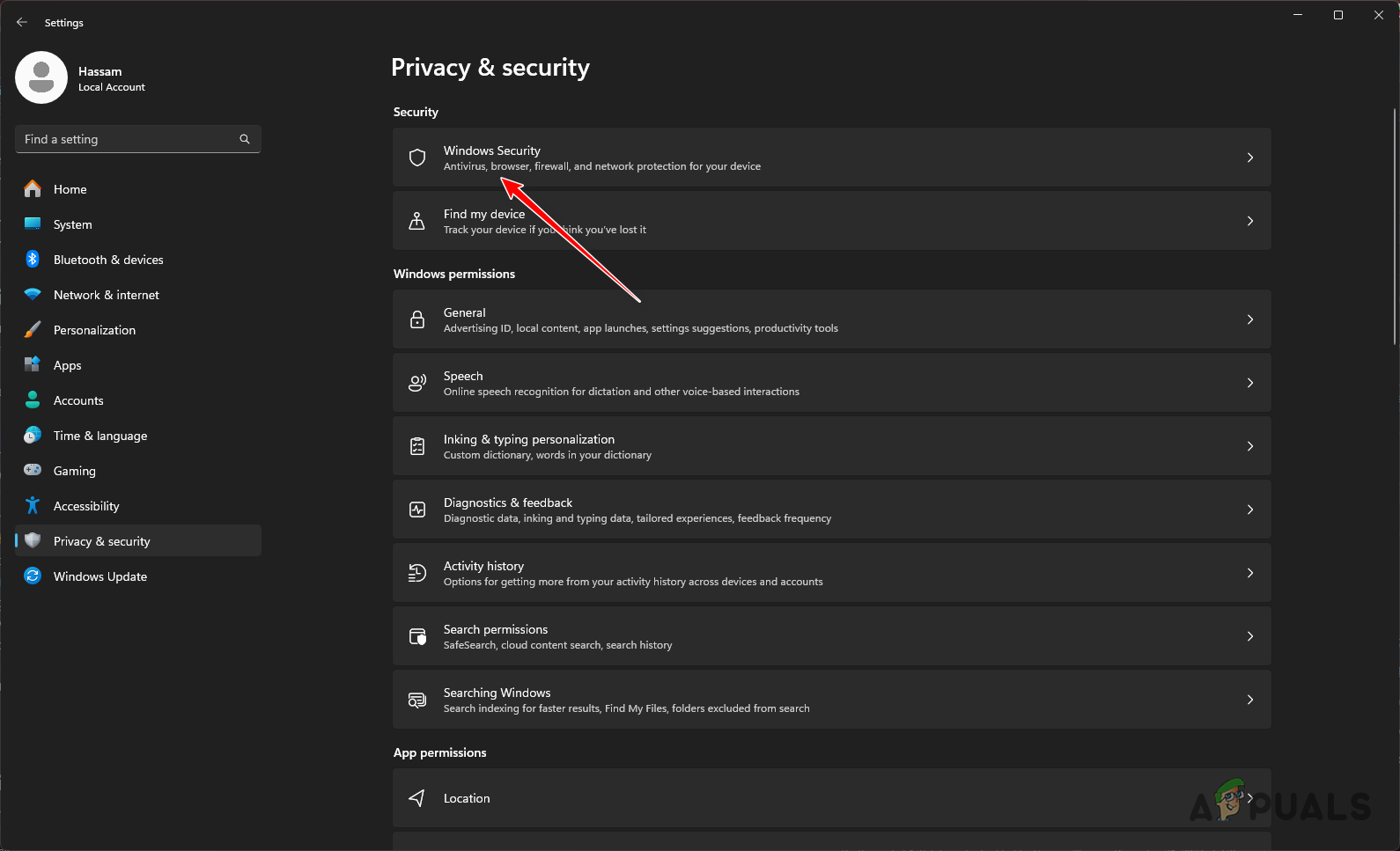Expand General row chevron

[x=1250, y=319]
